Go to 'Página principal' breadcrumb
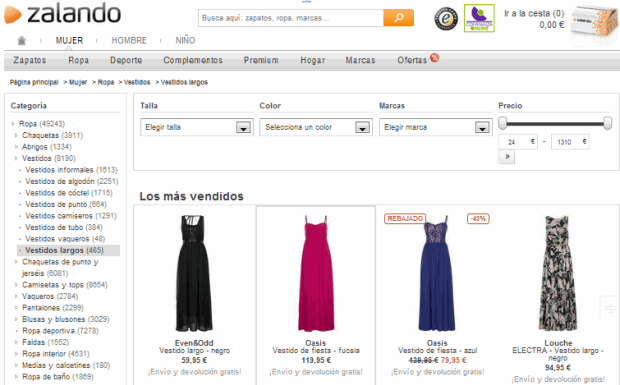The height and width of the screenshot is (385, 620). click(x=34, y=82)
